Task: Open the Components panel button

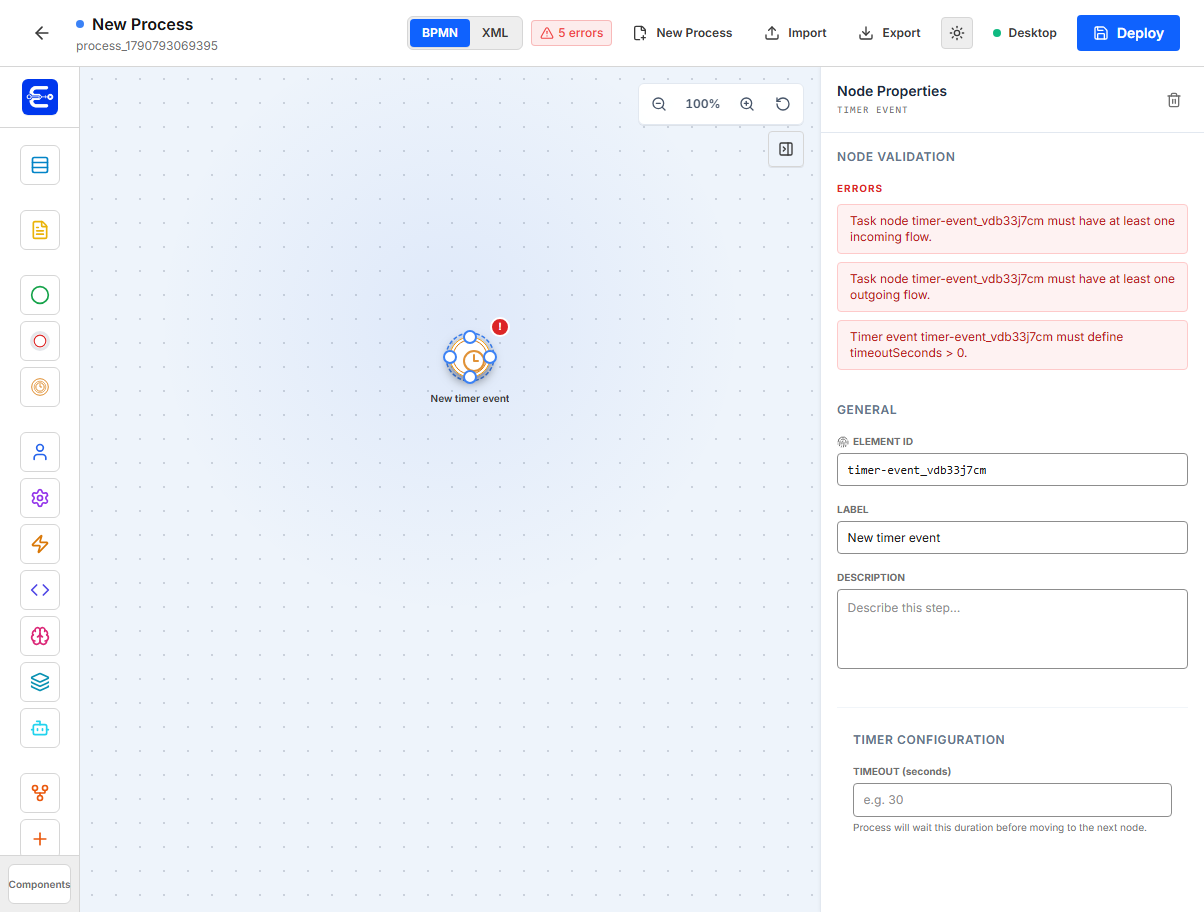Action: pos(40,884)
